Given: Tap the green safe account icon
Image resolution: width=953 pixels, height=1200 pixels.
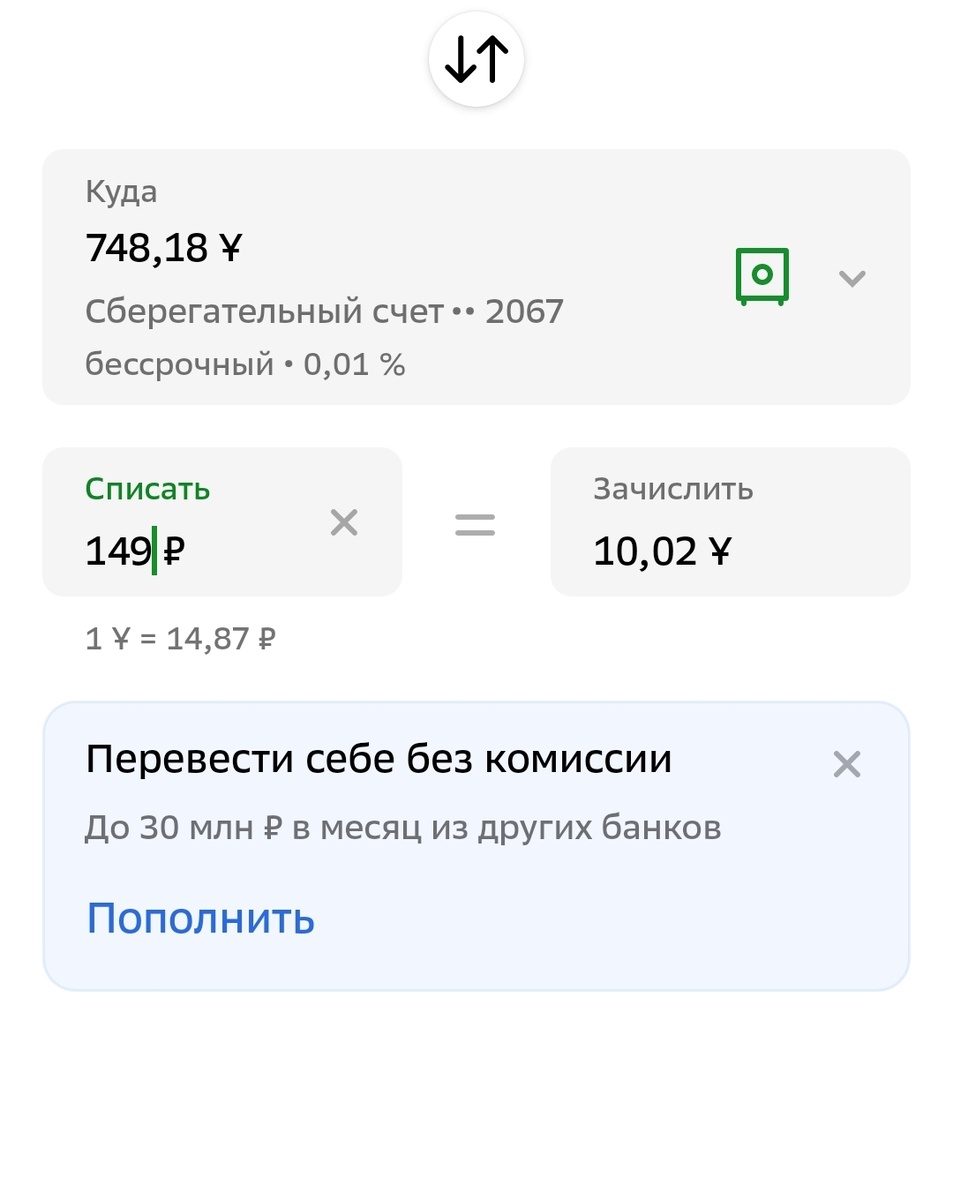Looking at the screenshot, I should tap(762, 277).
